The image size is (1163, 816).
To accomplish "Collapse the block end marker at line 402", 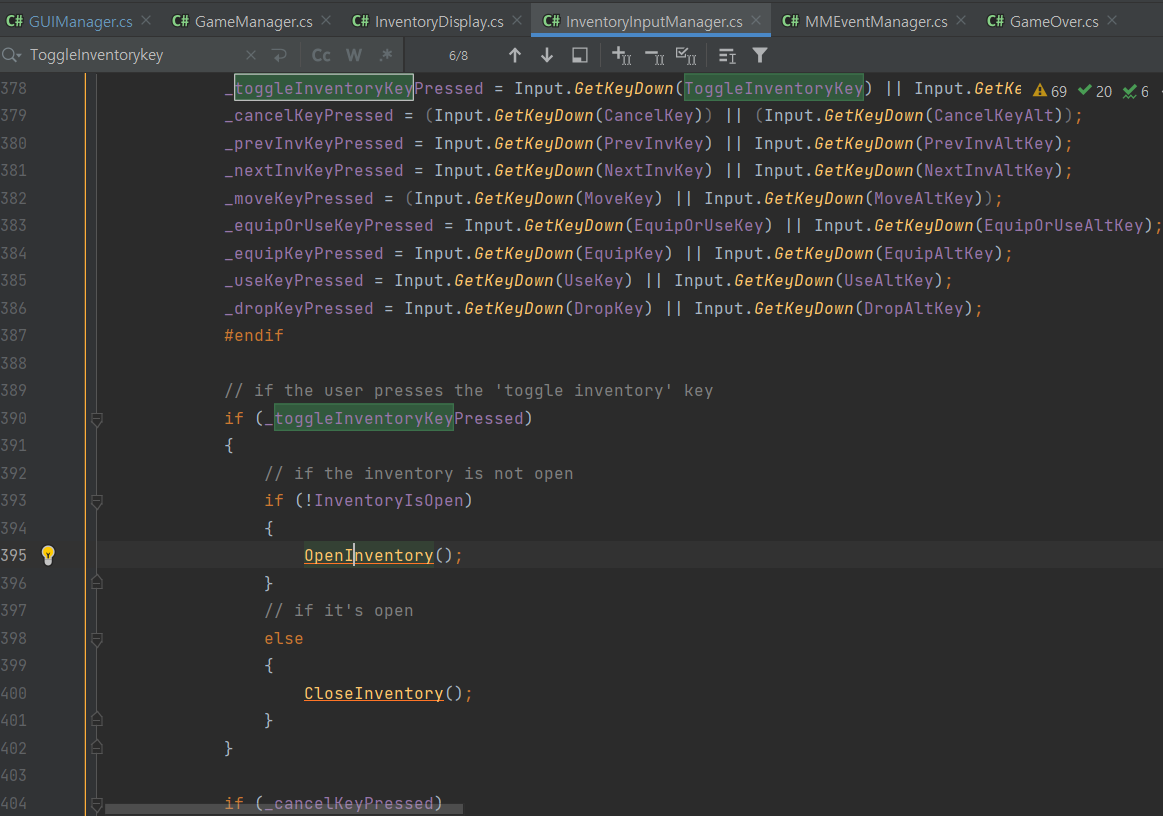I will pyautogui.click(x=96, y=748).
